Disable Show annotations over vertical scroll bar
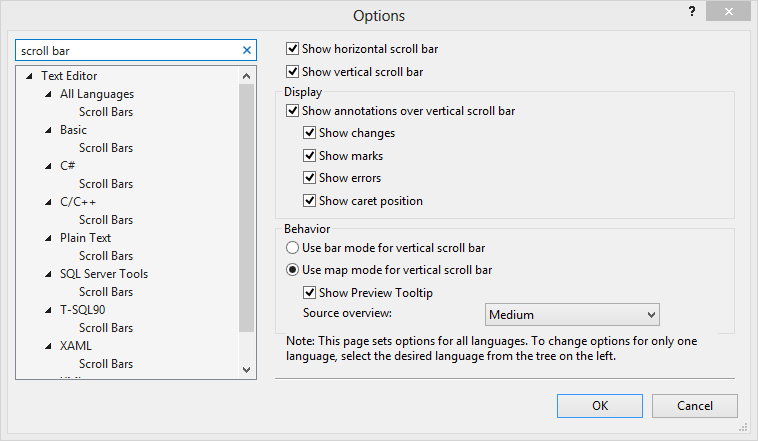Image resolution: width=758 pixels, height=441 pixels. (293, 111)
